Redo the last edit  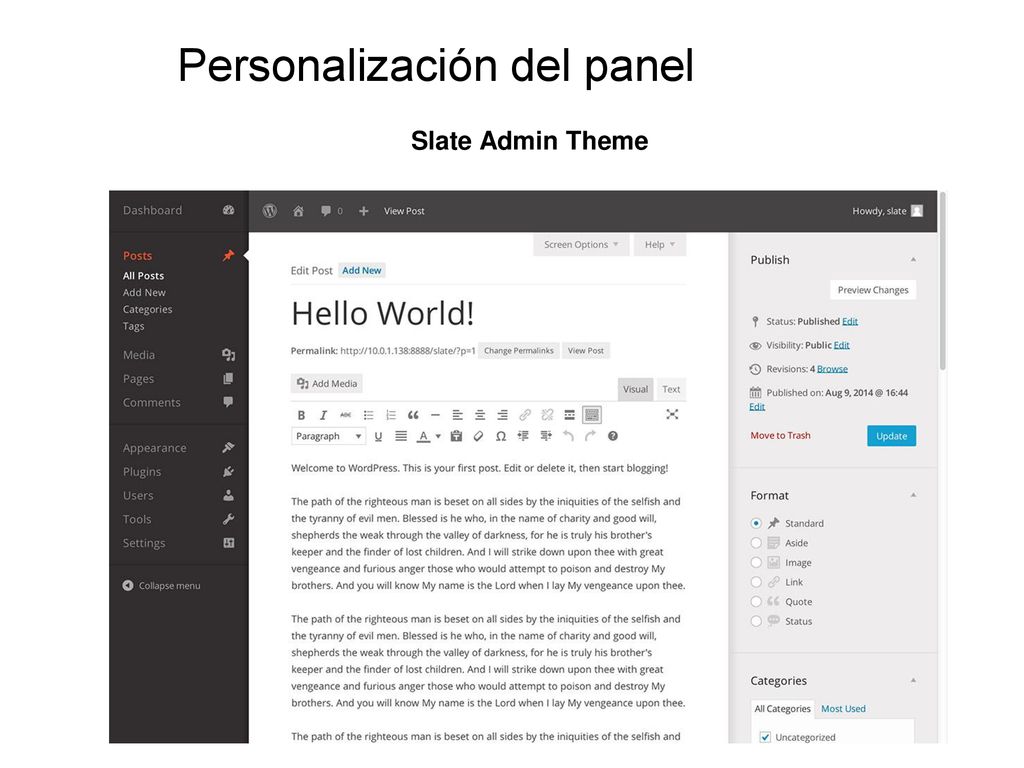[x=590, y=436]
